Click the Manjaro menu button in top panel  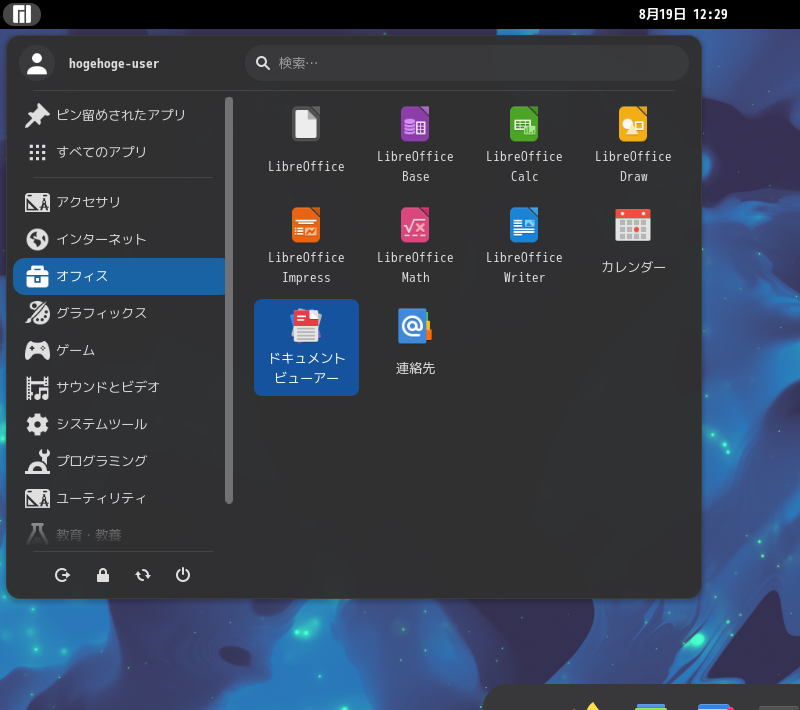click(x=22, y=14)
